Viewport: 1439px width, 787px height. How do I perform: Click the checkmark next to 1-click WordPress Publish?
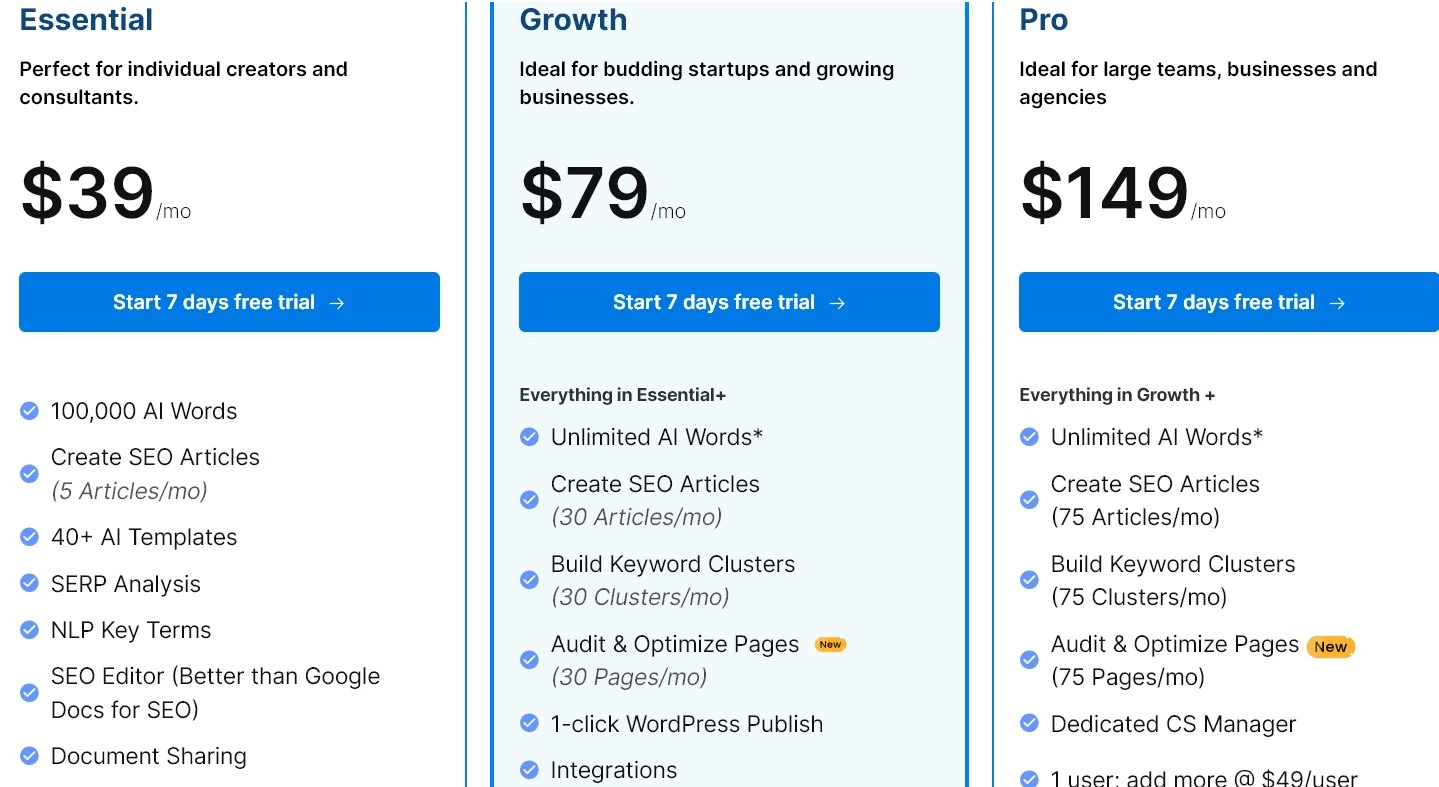tap(529, 723)
